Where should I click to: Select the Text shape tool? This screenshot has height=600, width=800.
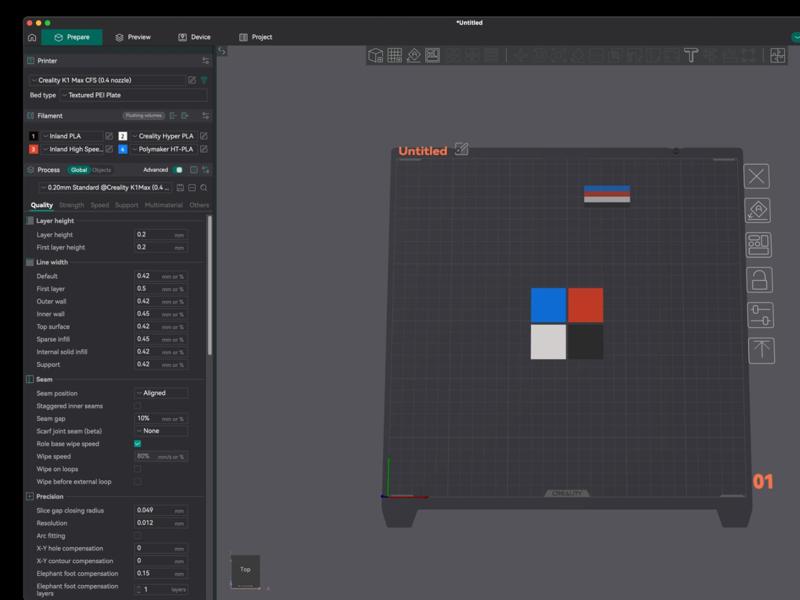pyautogui.click(x=689, y=56)
